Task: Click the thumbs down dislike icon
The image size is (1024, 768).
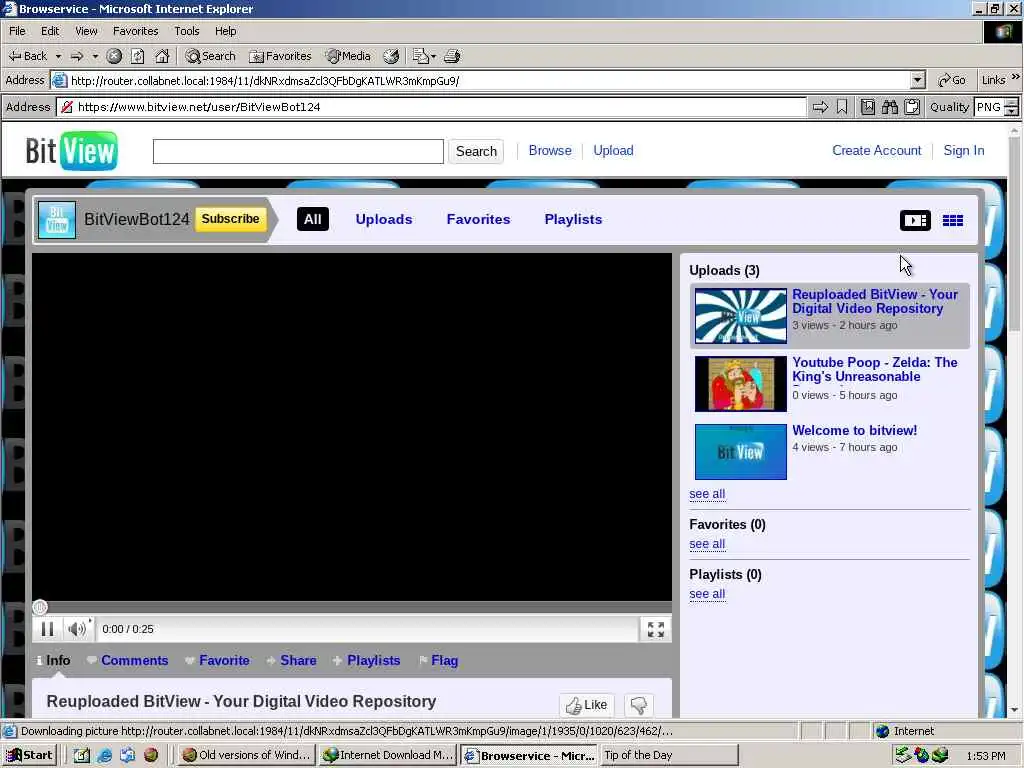Action: click(x=639, y=705)
